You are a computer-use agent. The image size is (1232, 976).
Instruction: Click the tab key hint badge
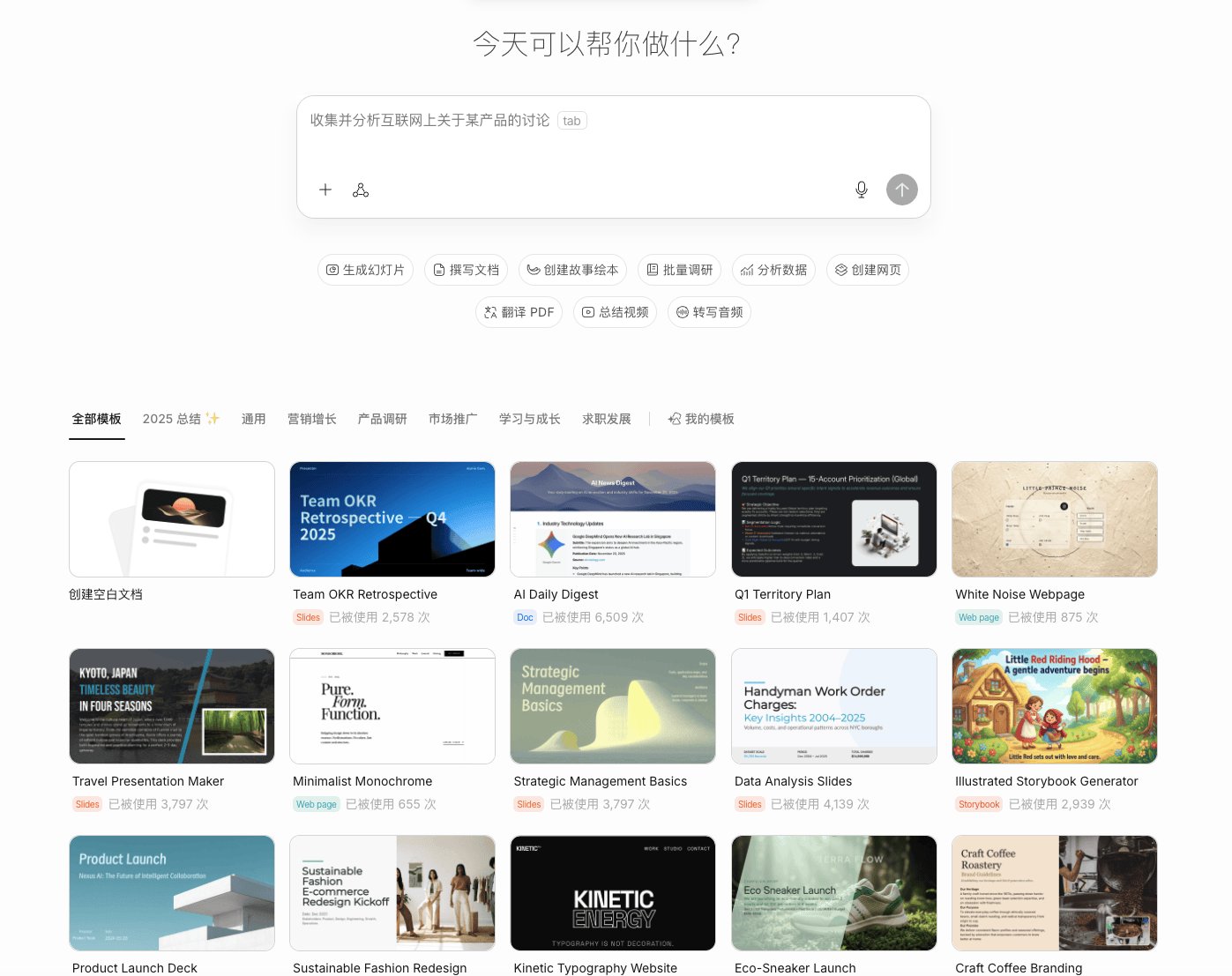pyautogui.click(x=572, y=121)
